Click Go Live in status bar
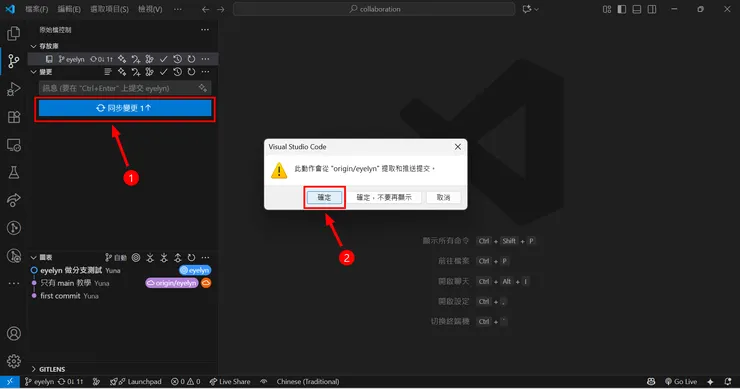 [681, 381]
